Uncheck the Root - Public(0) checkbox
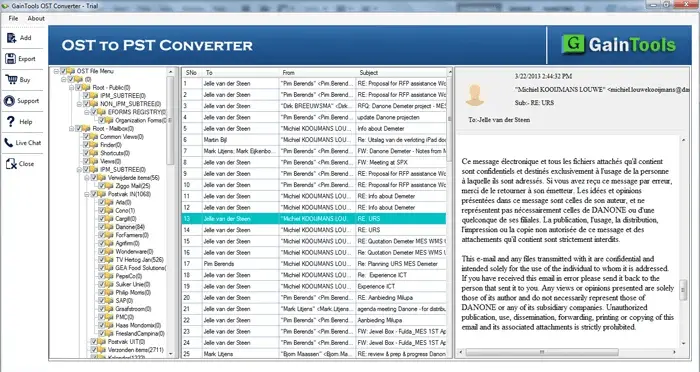 [79, 88]
